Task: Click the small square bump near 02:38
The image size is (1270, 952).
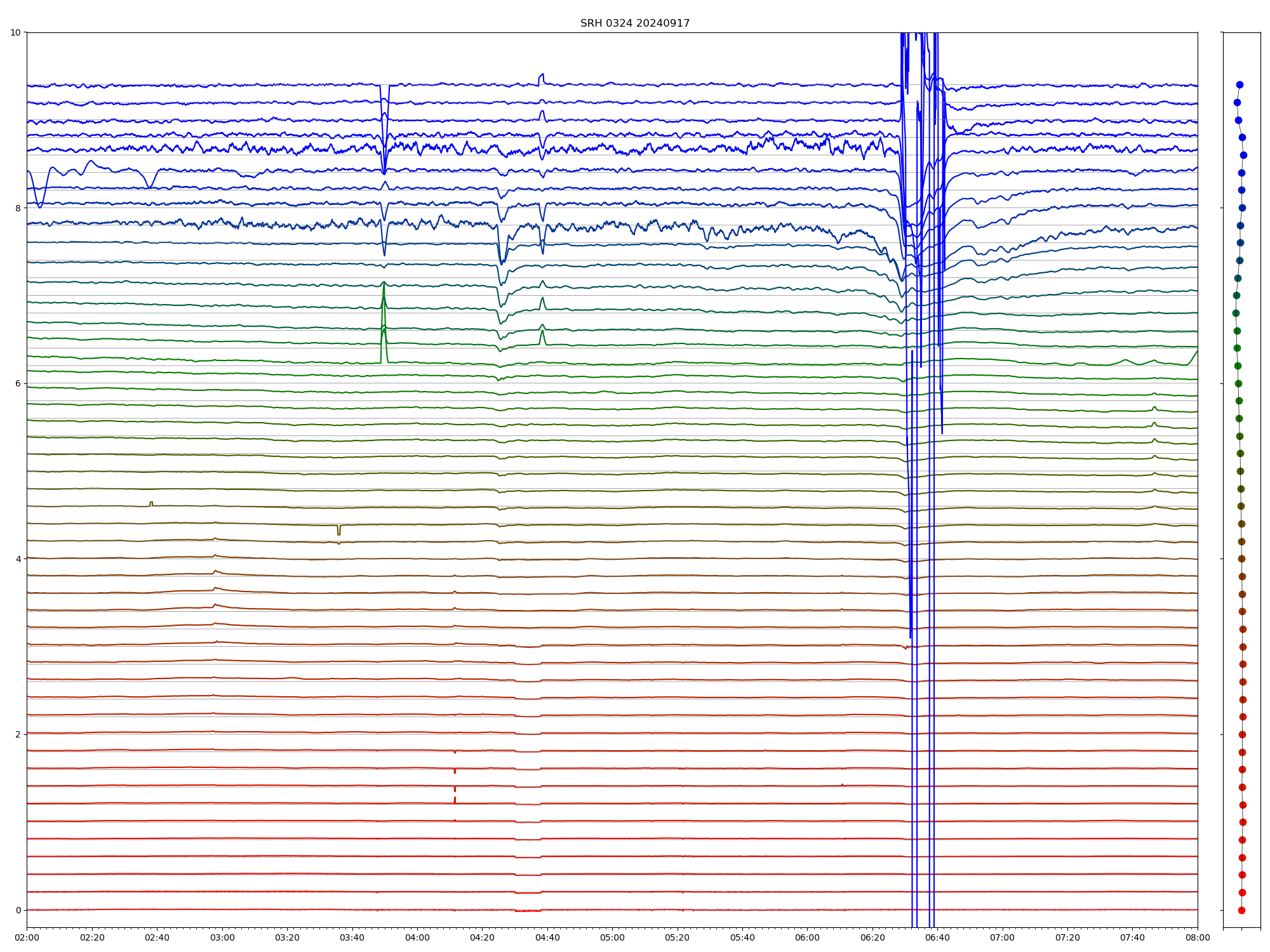Action: click(151, 503)
